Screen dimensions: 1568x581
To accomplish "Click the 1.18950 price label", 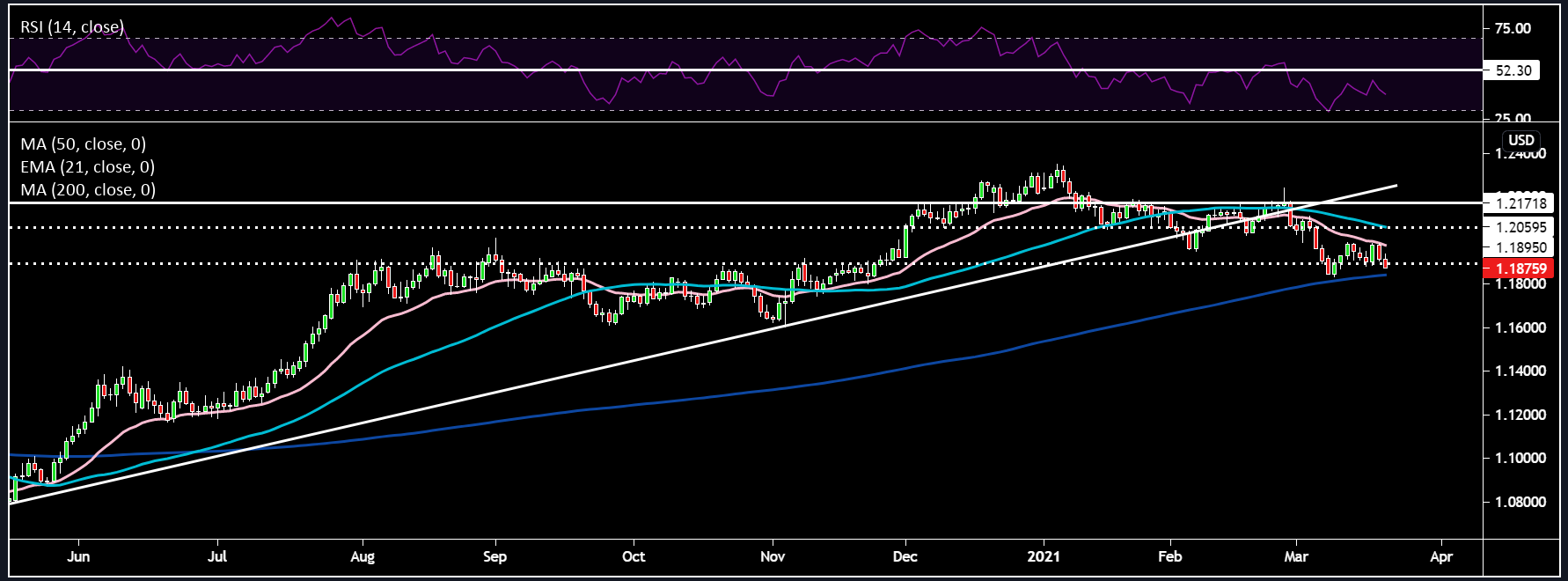I will (x=1520, y=248).
